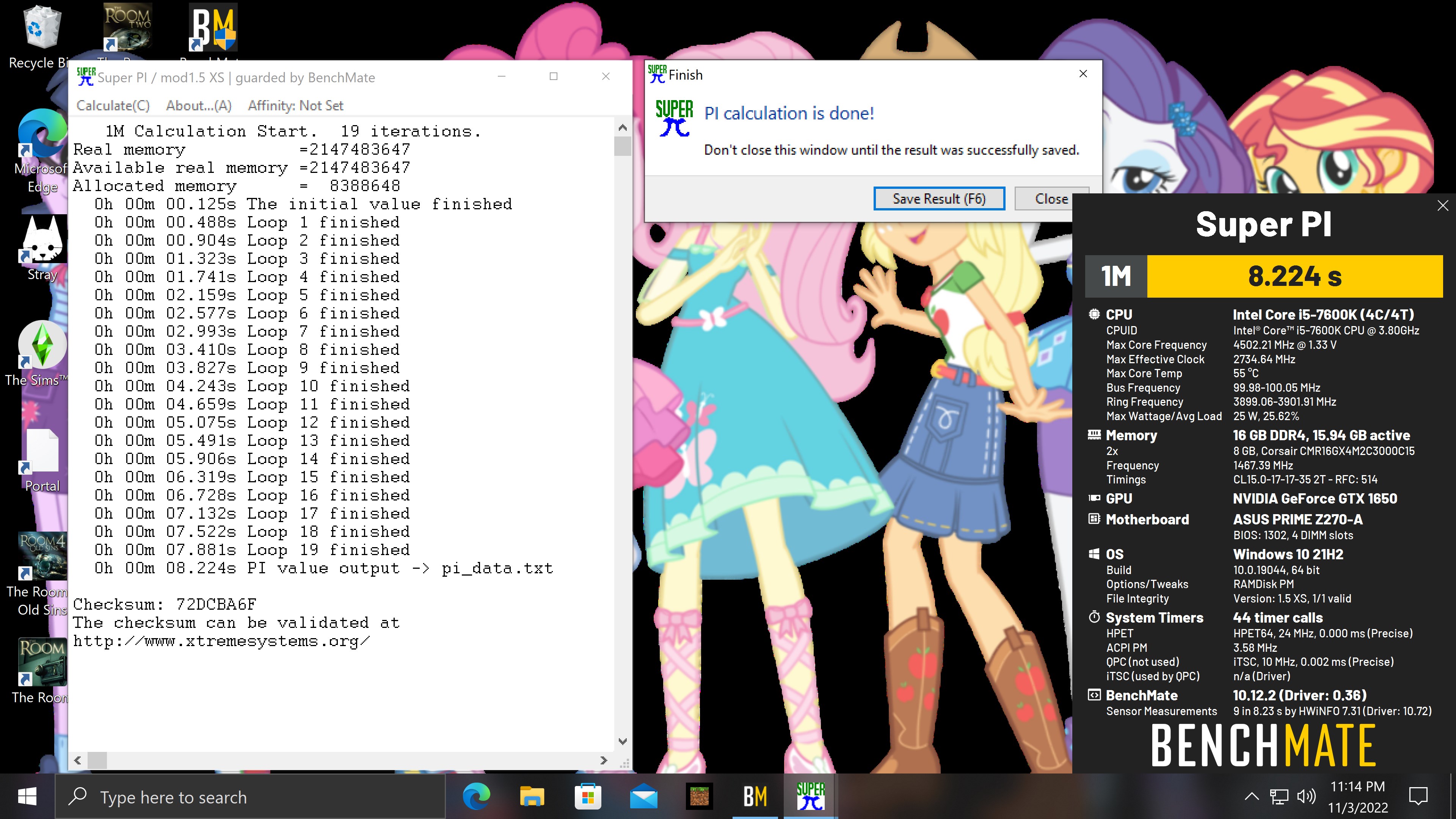Switch to Super PI in the taskbar
The image size is (1456, 819).
tap(811, 797)
